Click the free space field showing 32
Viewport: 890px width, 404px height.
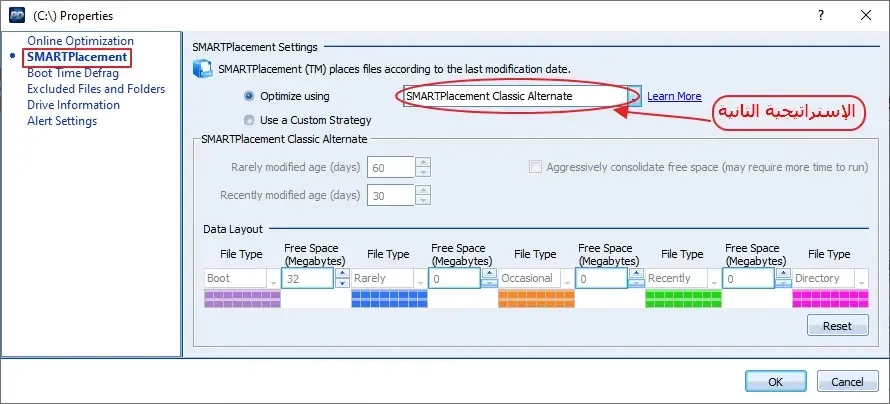pos(308,279)
